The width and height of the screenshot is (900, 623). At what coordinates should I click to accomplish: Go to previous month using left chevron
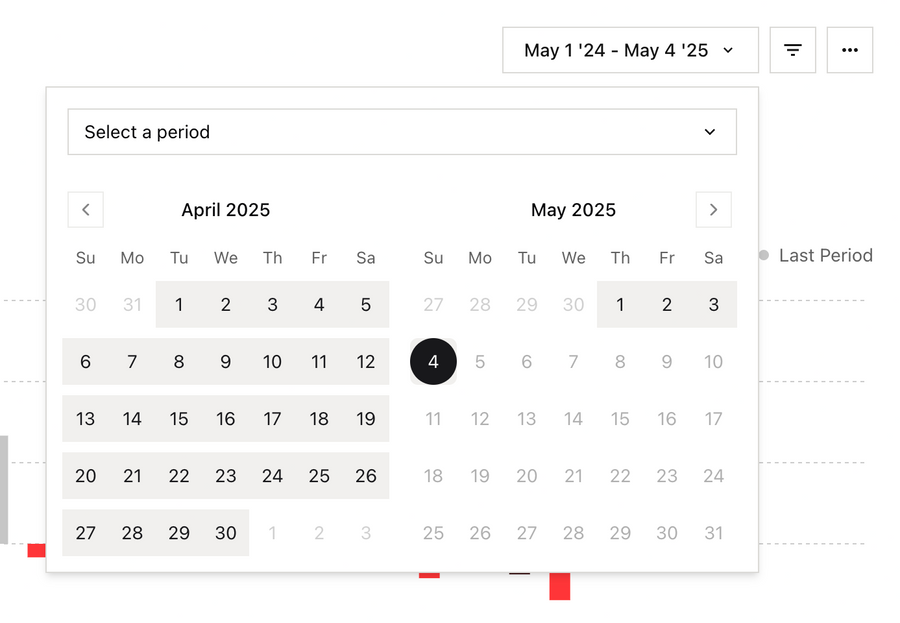coord(85,209)
